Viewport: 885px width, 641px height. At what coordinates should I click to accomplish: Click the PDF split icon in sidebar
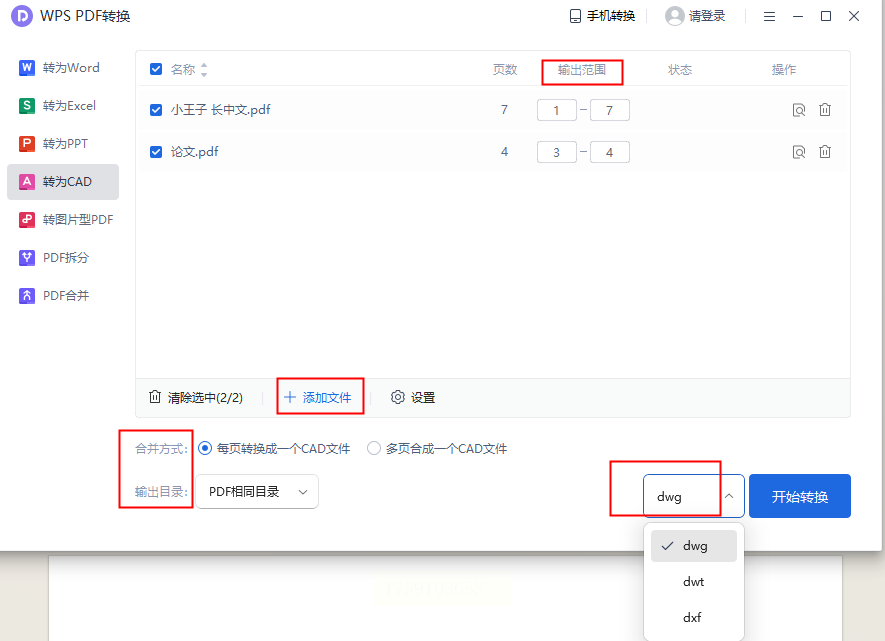tap(27, 258)
